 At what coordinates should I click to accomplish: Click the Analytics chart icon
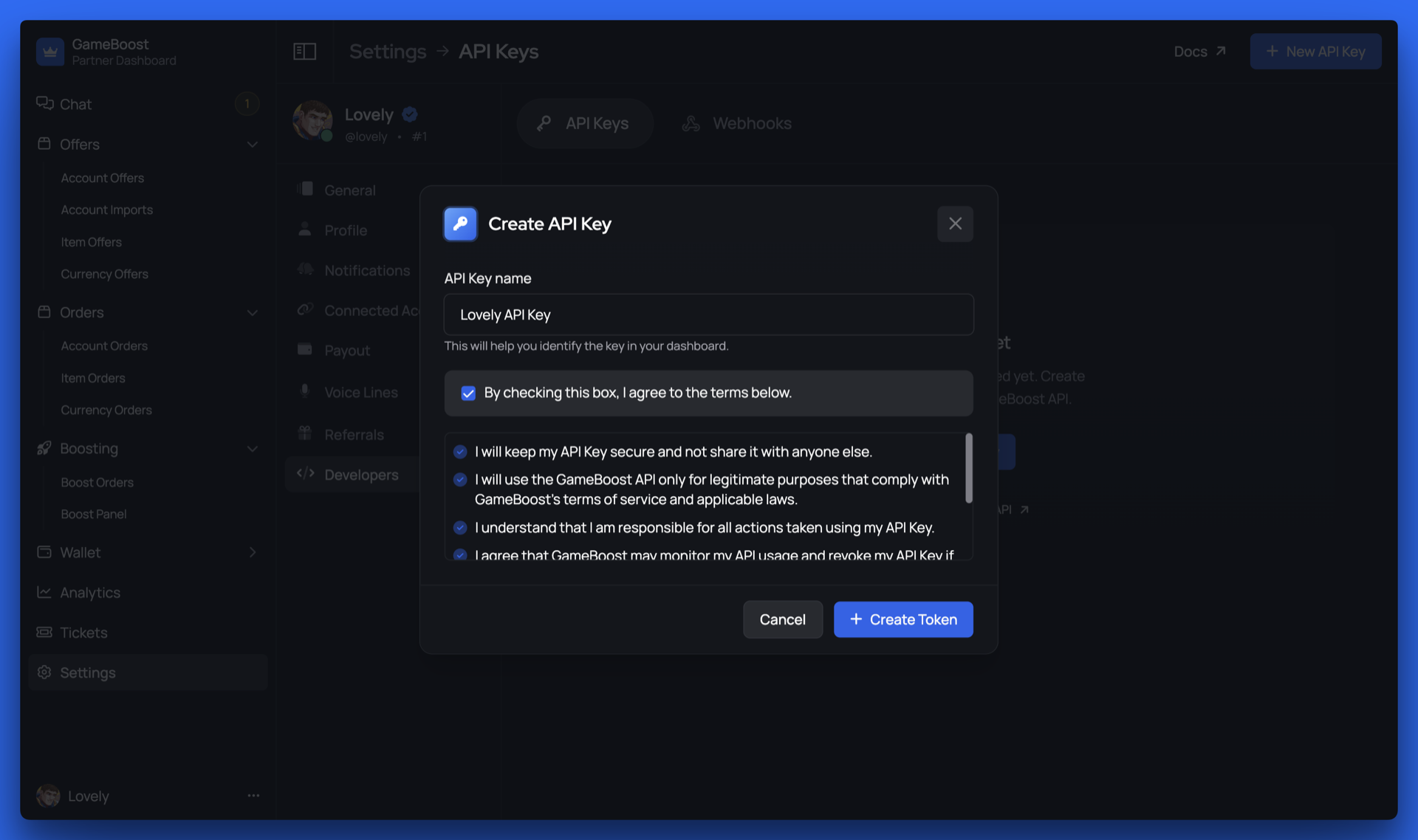tap(44, 592)
